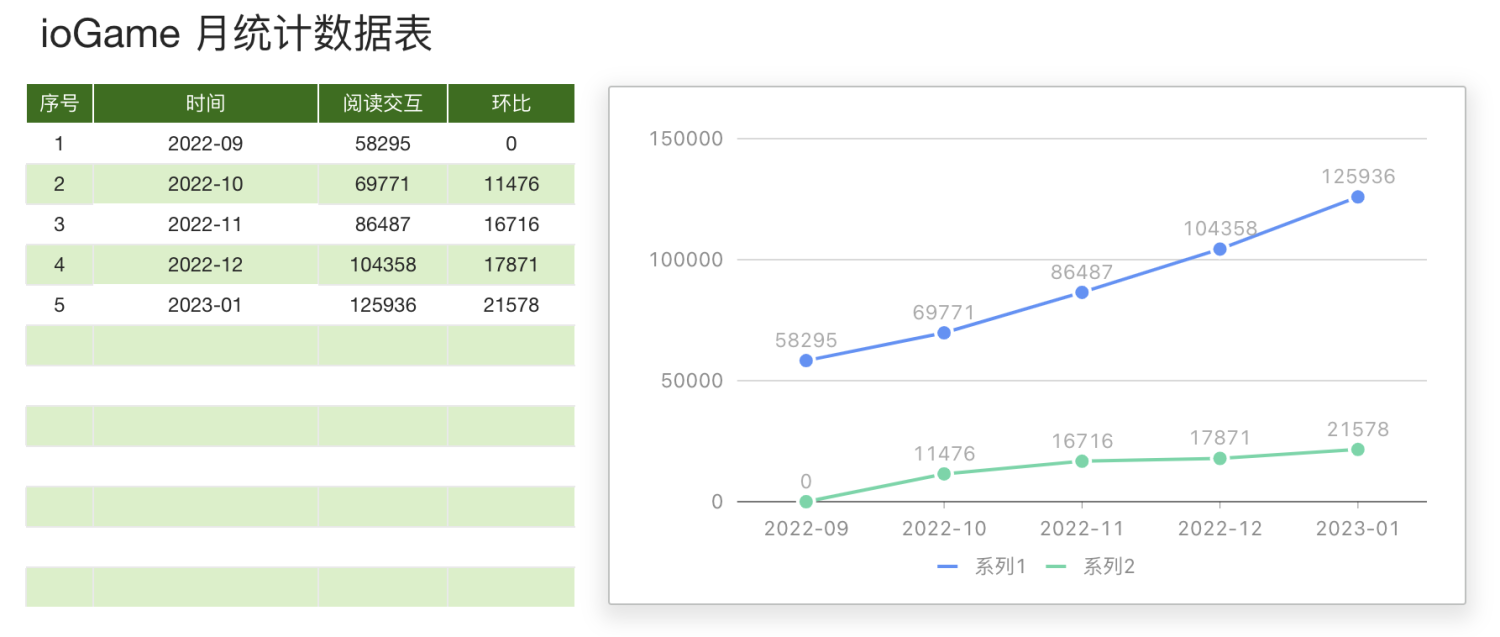Image resolution: width=1500 pixels, height=637 pixels.
Task: Click the ioGame 月统计数据表 title
Action: [237, 34]
